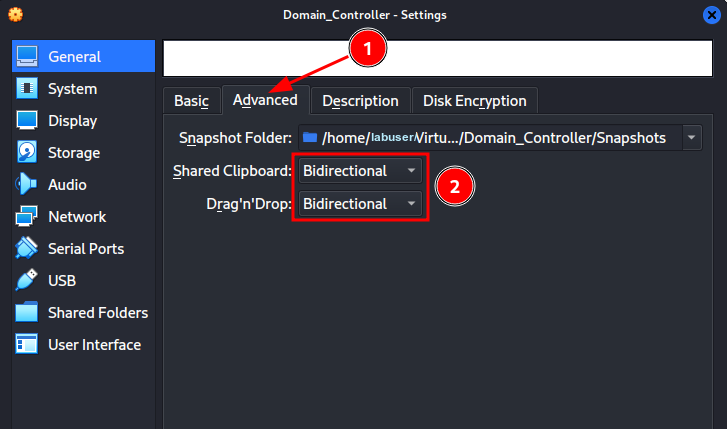The image size is (727, 429).
Task: Click the Snapshot Folder label
Action: (x=236, y=138)
